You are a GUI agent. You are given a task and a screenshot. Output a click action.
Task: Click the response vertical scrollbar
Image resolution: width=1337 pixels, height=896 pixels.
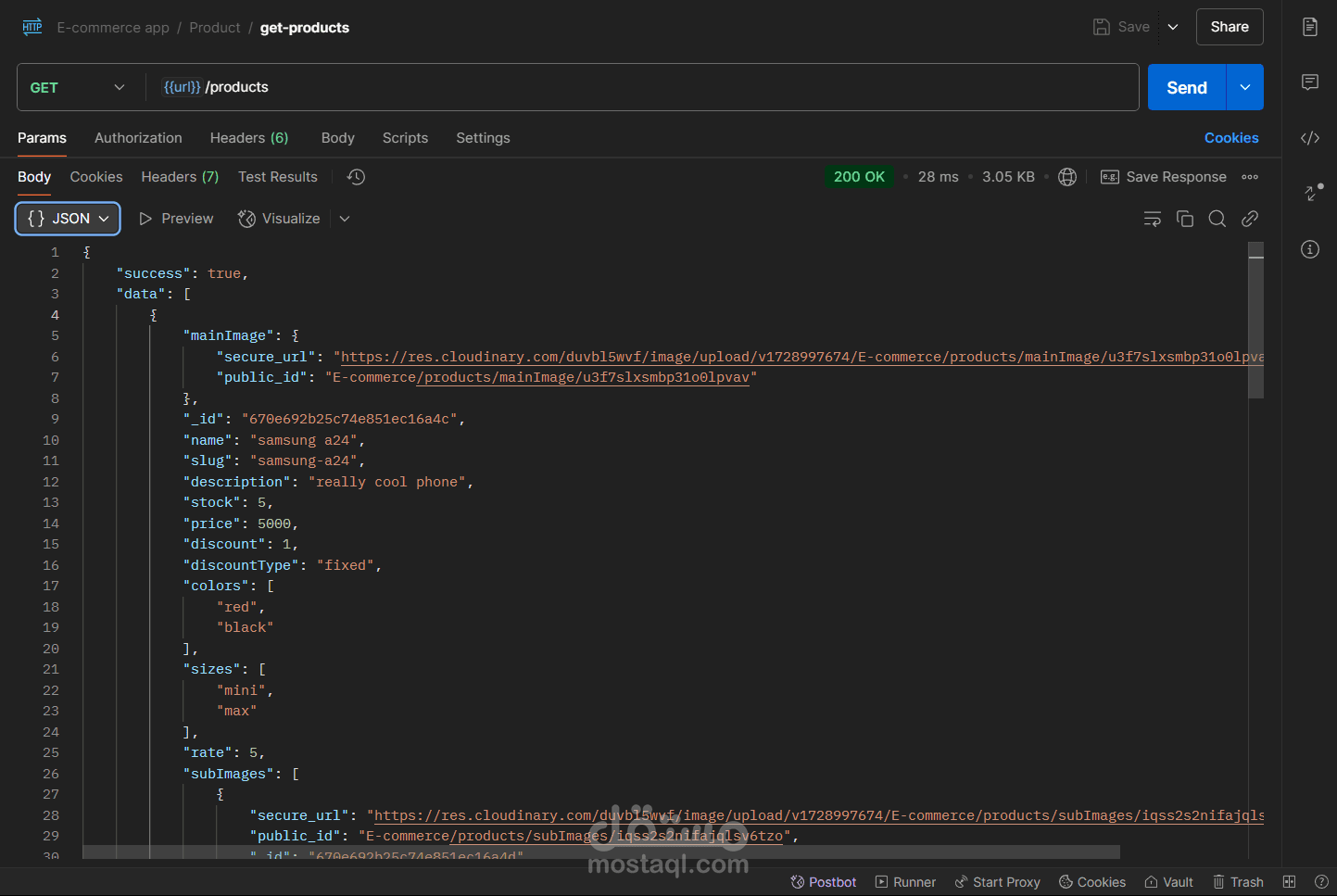(1256, 320)
